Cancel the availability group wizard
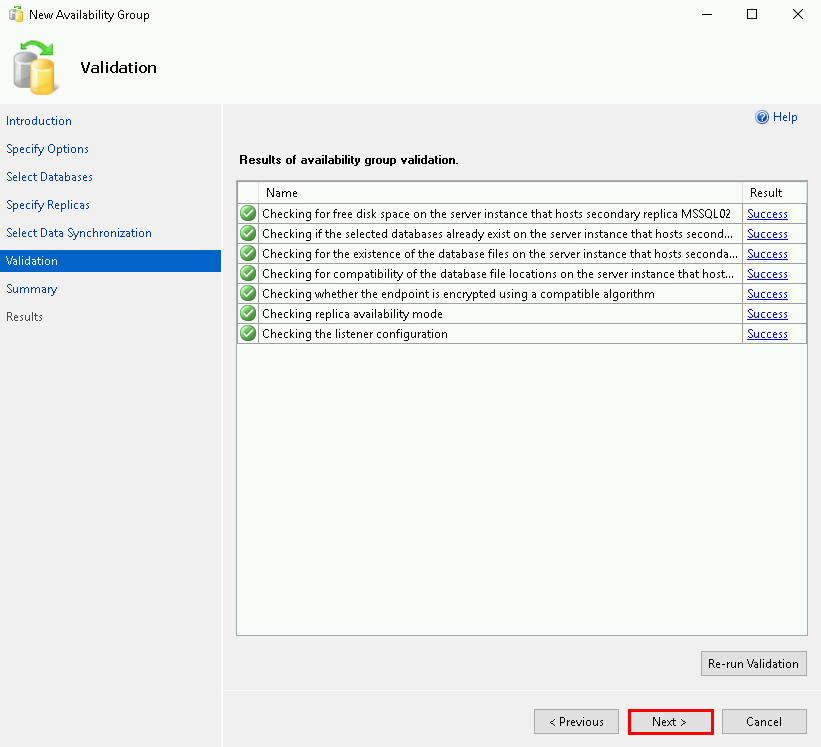The image size is (821, 747). coord(763,722)
